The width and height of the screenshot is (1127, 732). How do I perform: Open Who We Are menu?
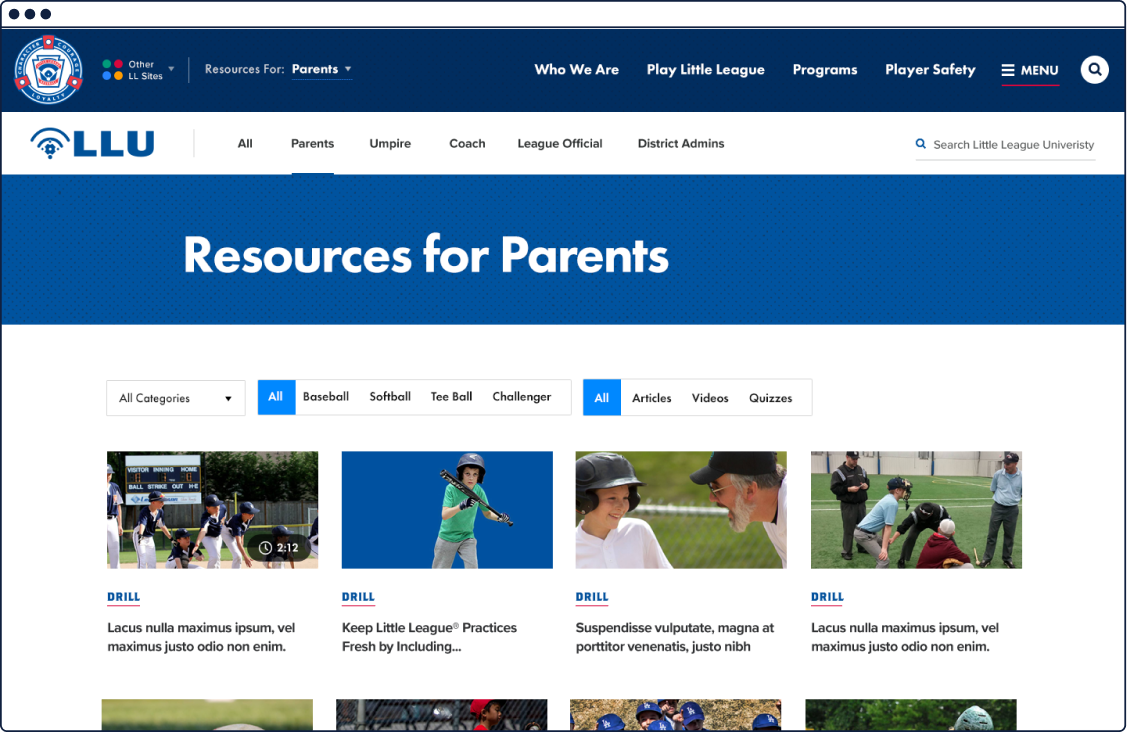tap(576, 70)
